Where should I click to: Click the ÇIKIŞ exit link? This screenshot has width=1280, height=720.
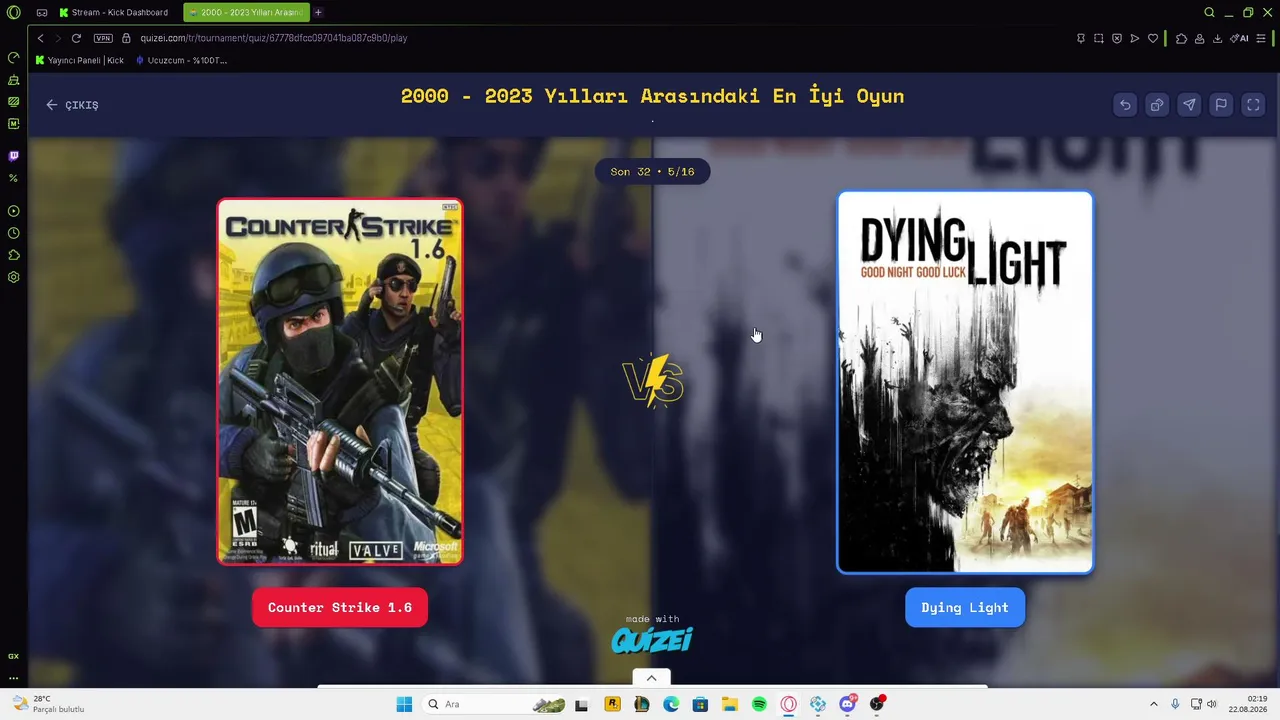pos(72,105)
